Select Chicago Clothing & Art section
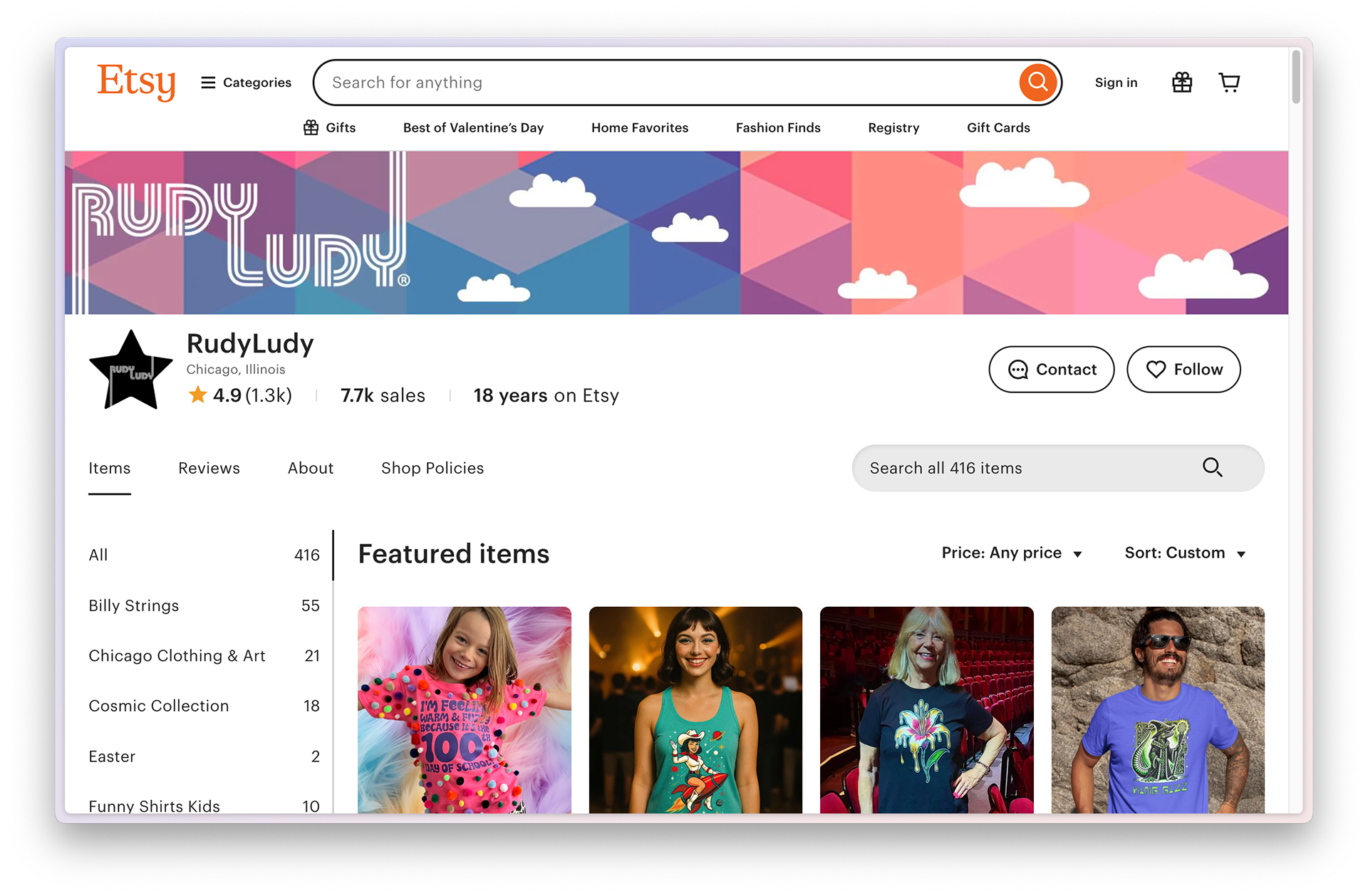The width and height of the screenshot is (1368, 896). tap(177, 656)
